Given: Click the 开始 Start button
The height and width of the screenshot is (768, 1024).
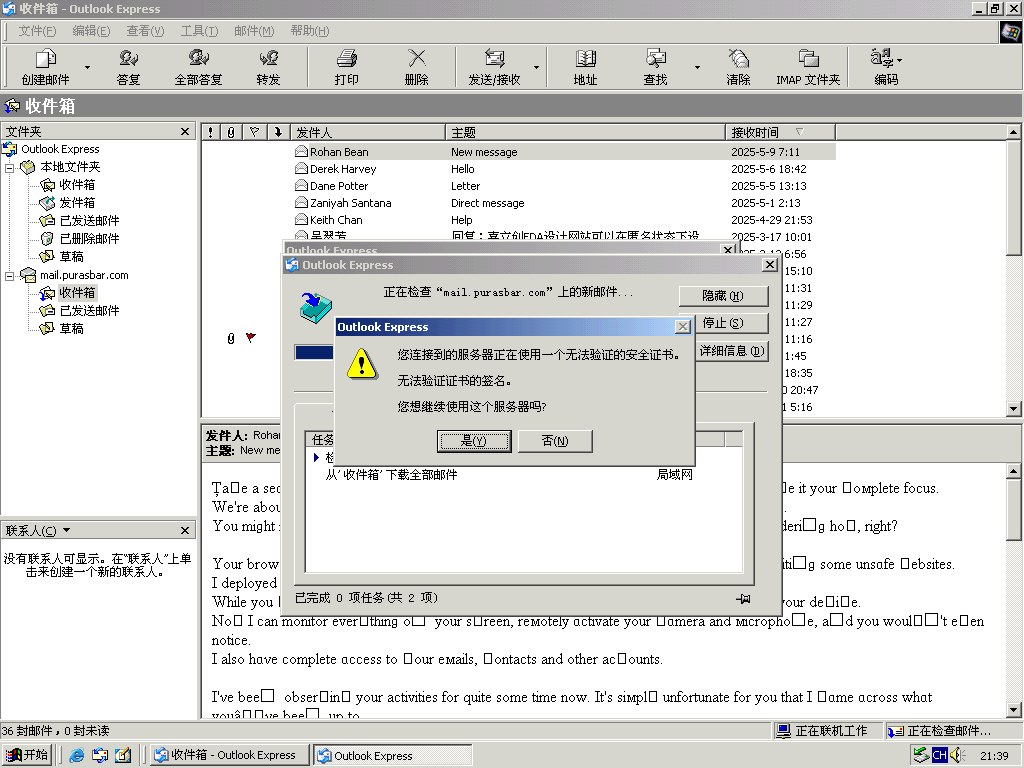Looking at the screenshot, I should [x=27, y=755].
